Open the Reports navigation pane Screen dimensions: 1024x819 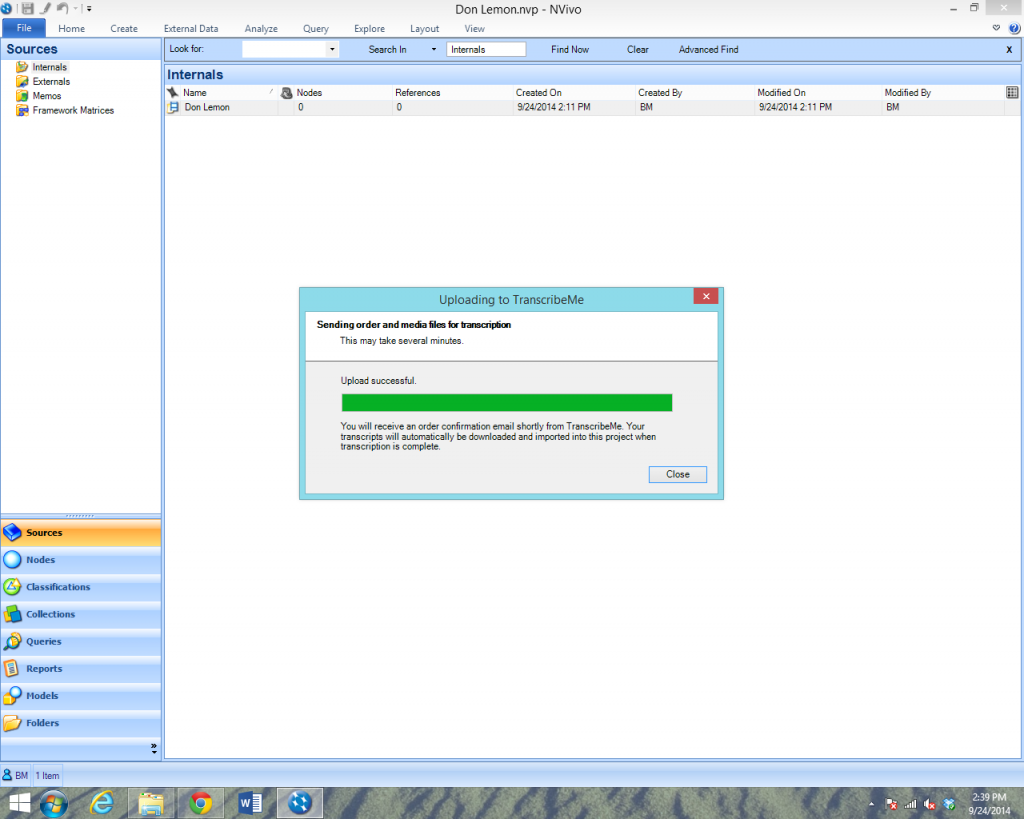81,669
